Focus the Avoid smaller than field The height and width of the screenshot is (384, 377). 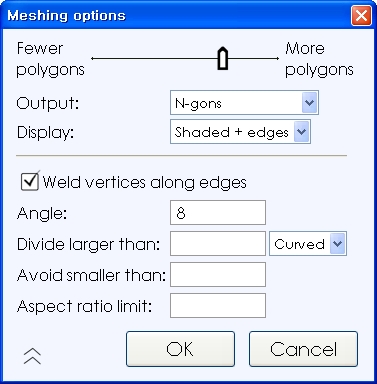pos(218,274)
